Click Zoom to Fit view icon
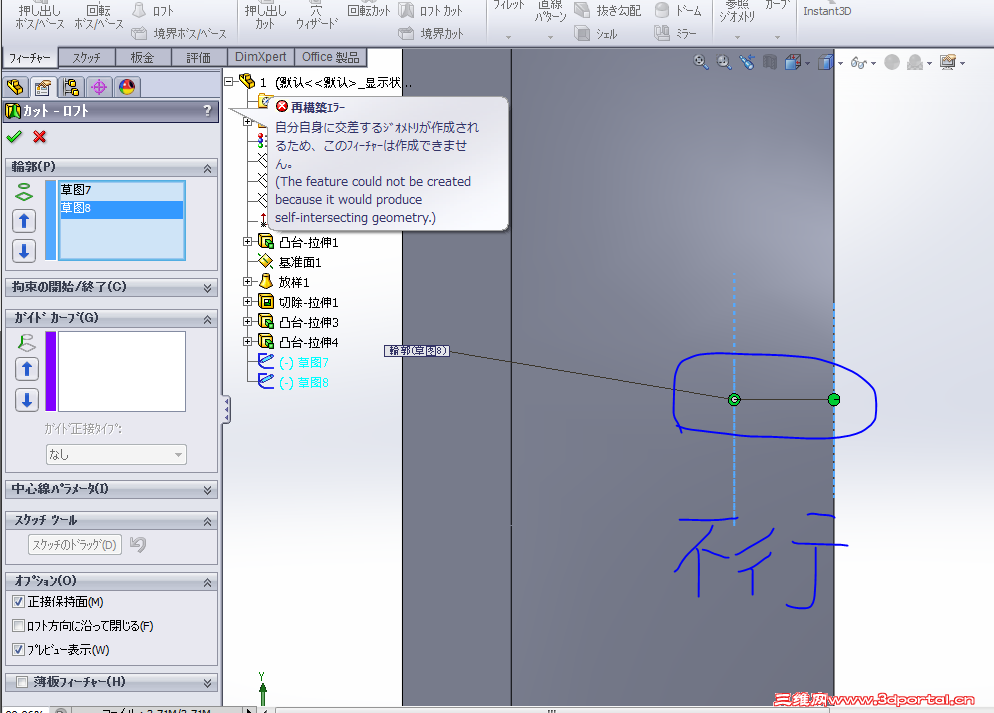 [x=700, y=62]
